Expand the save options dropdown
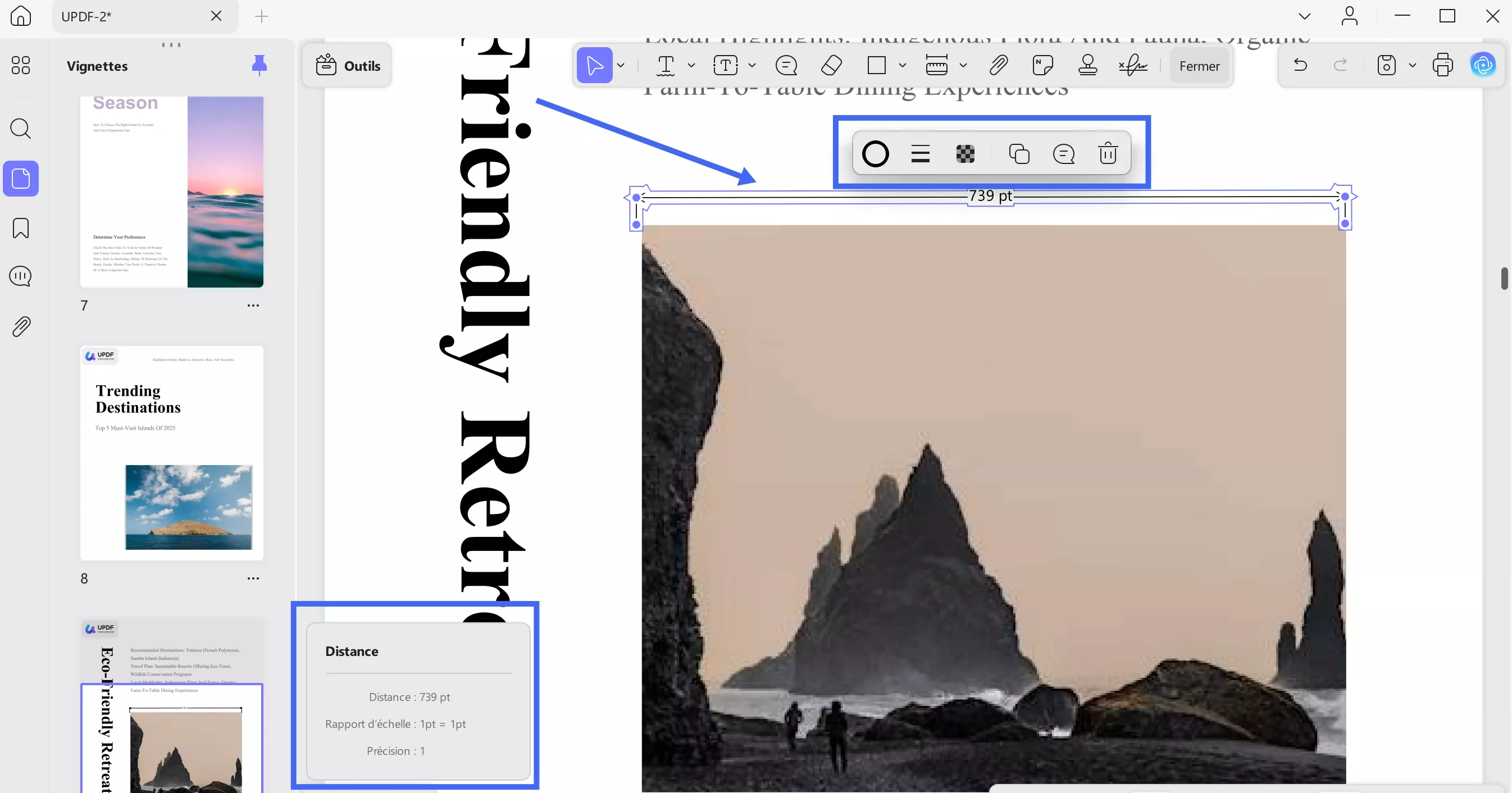The height and width of the screenshot is (793, 1512). point(1412,66)
